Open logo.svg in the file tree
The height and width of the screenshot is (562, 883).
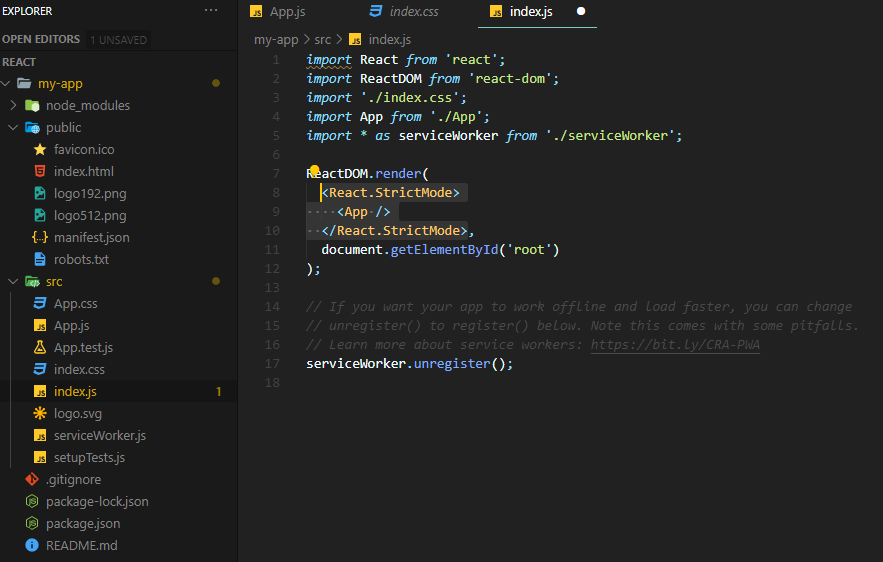coord(78,413)
